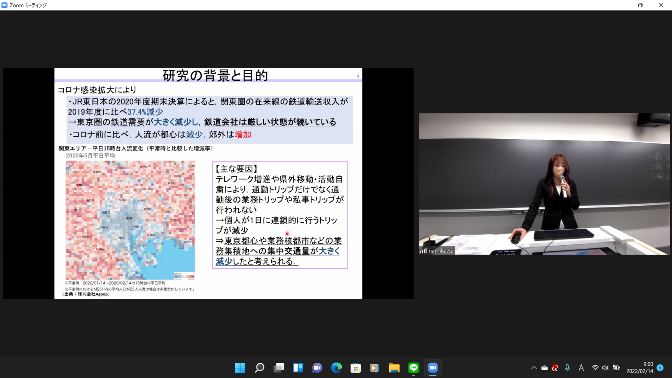Open volume speaker tray control
This screenshot has width=672, height=378.
(605, 368)
